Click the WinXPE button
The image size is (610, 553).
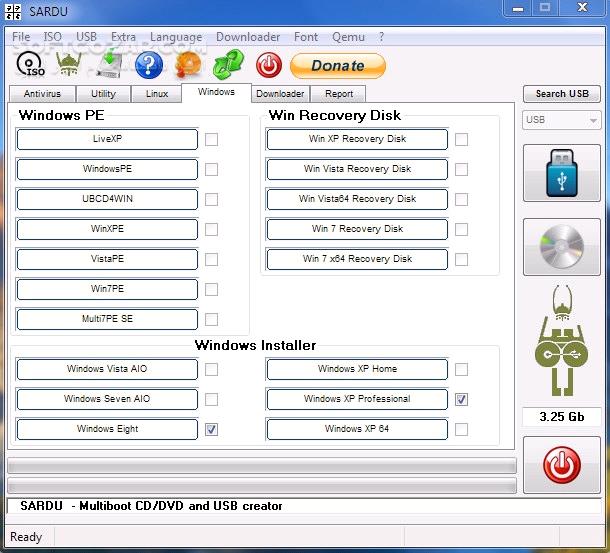tap(107, 229)
